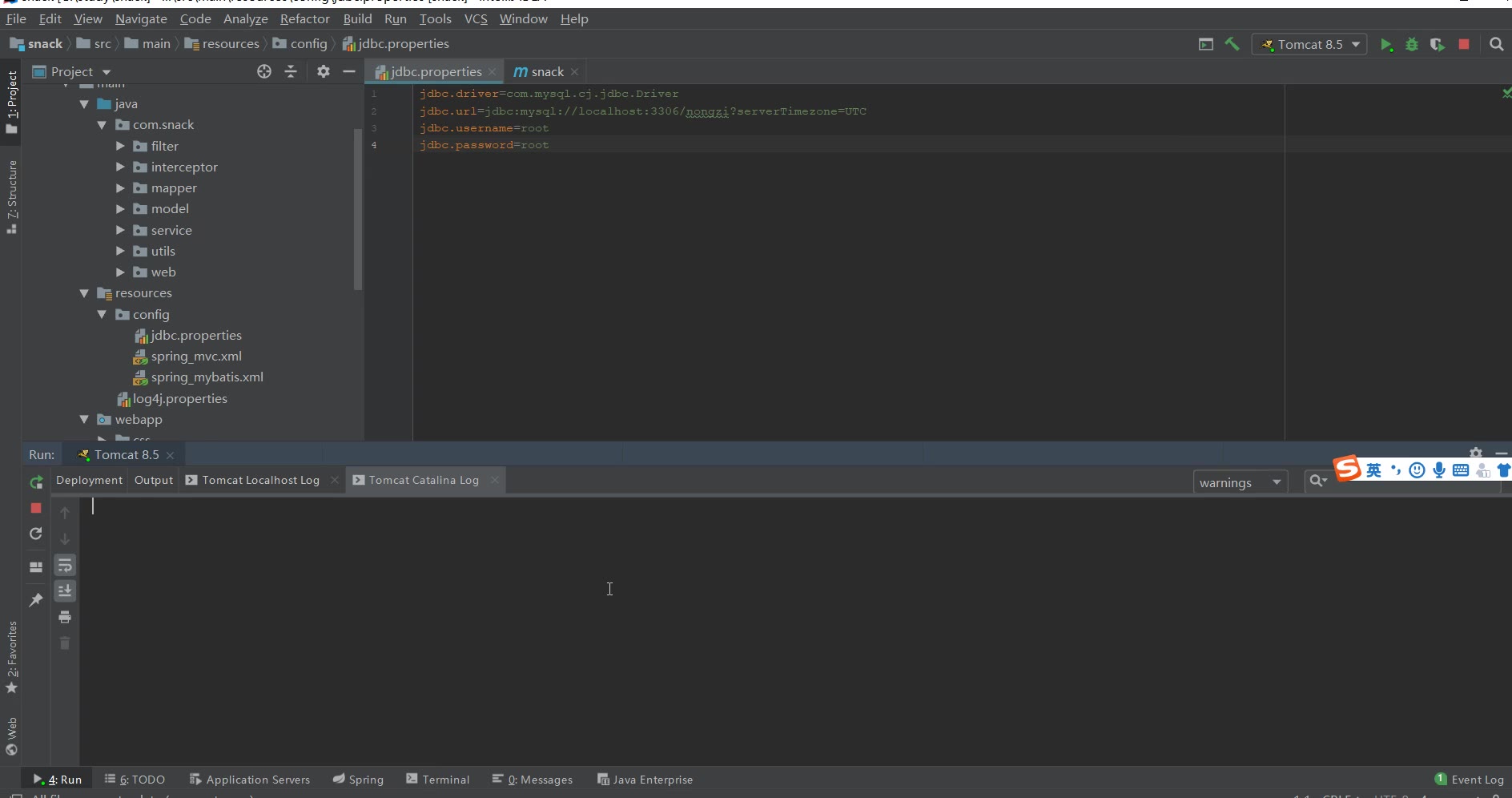Print the console output
The height and width of the screenshot is (798, 1512).
(x=65, y=617)
